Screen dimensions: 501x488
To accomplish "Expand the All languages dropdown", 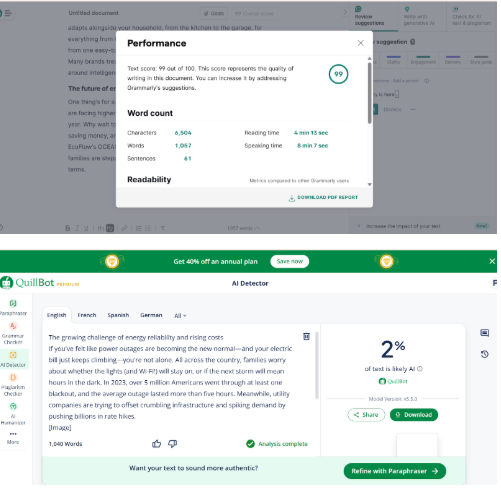I will [x=180, y=316].
